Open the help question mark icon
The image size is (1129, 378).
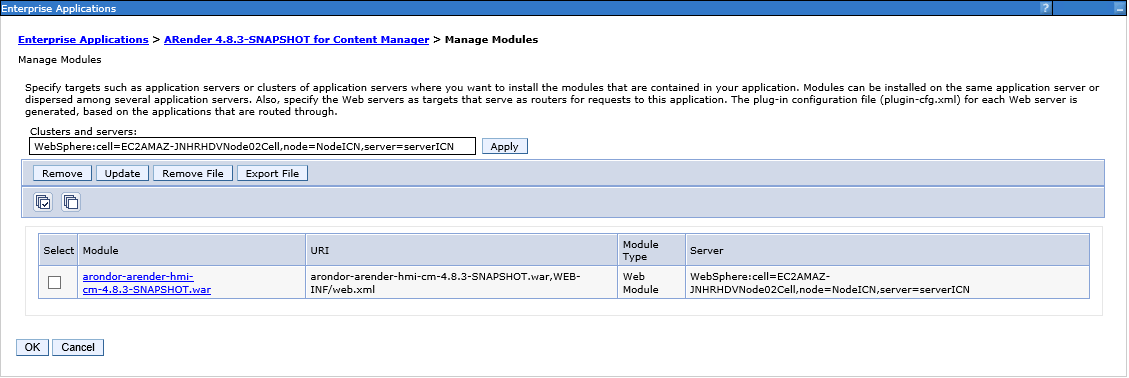coord(1045,8)
